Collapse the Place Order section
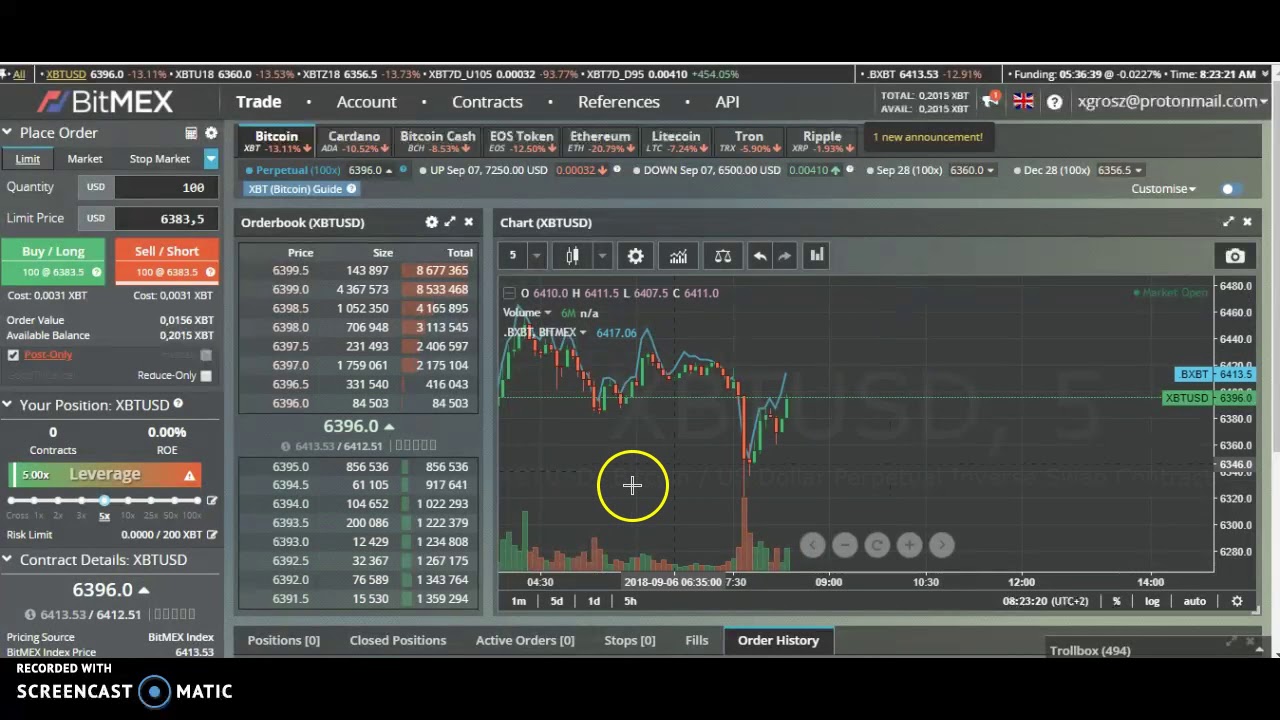Viewport: 1280px width, 720px height. (7, 133)
